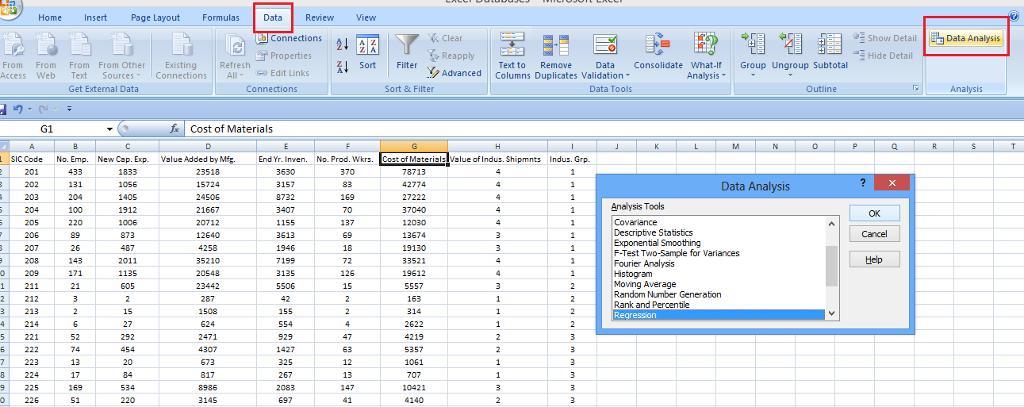Sort A to Z ascending icon
The image size is (1024, 407).
coord(342,45)
